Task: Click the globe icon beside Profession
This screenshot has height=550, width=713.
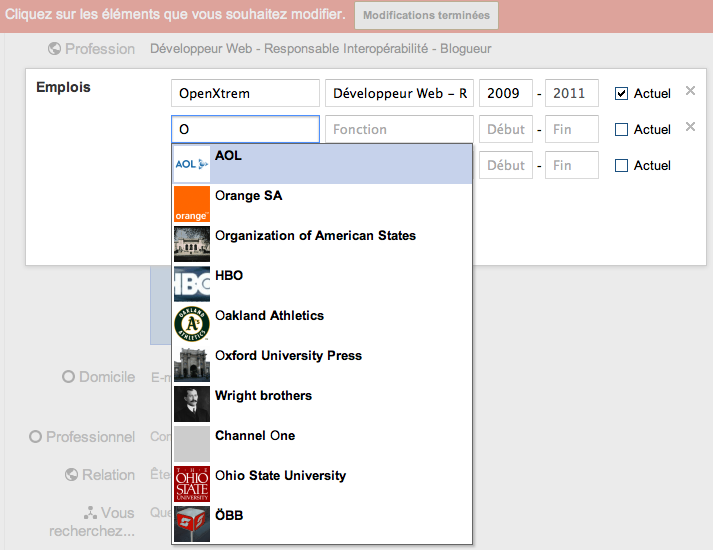Action: click(54, 49)
